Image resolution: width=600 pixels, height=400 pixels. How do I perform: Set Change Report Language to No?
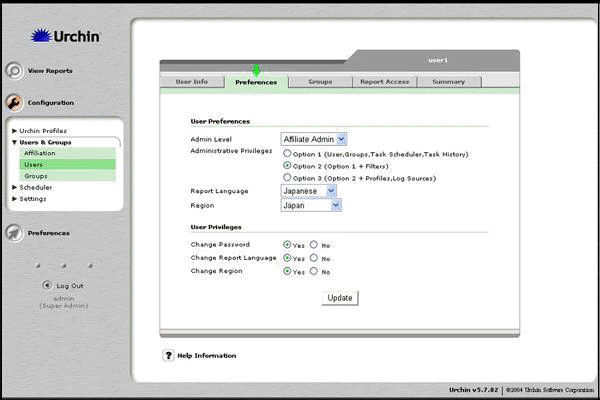click(314, 257)
